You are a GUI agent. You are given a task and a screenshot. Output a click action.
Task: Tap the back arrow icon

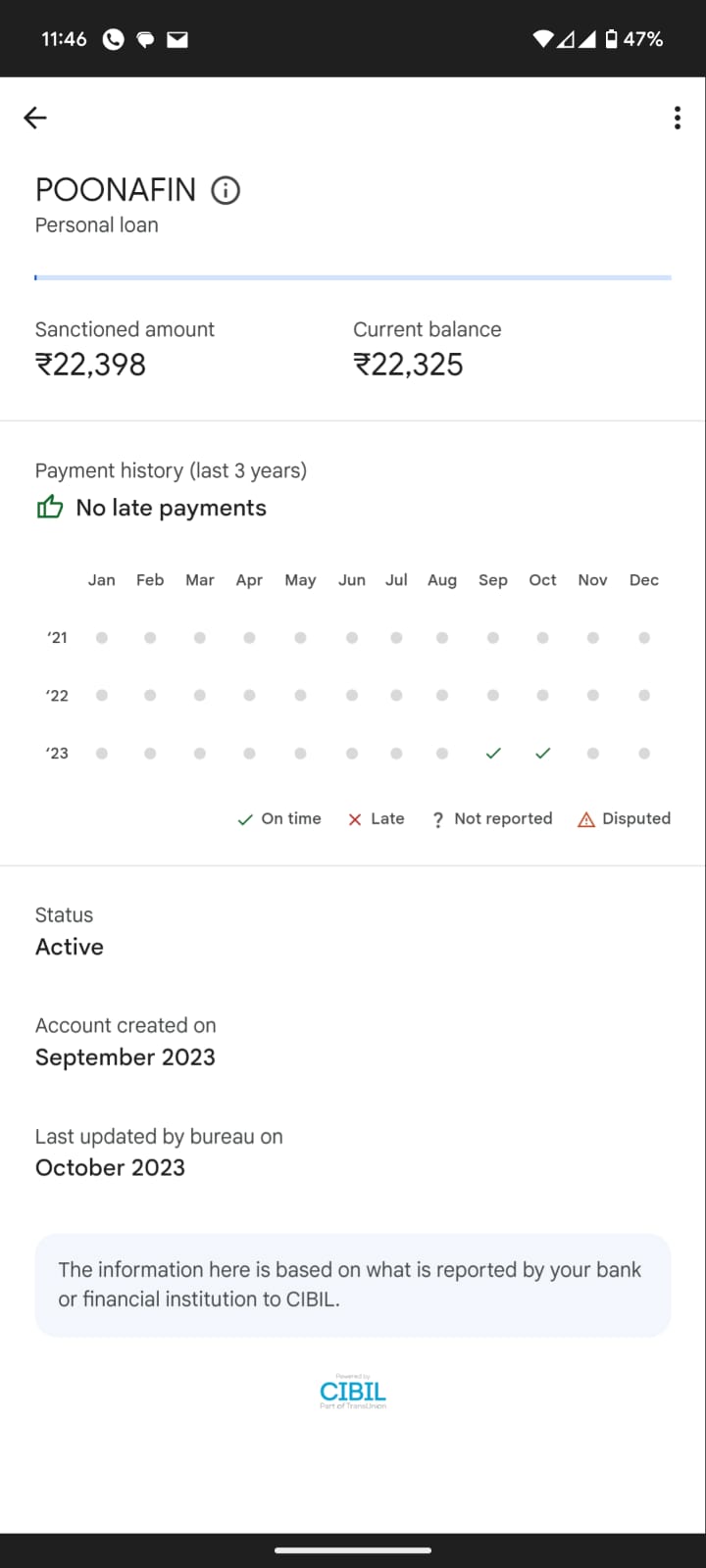point(35,119)
